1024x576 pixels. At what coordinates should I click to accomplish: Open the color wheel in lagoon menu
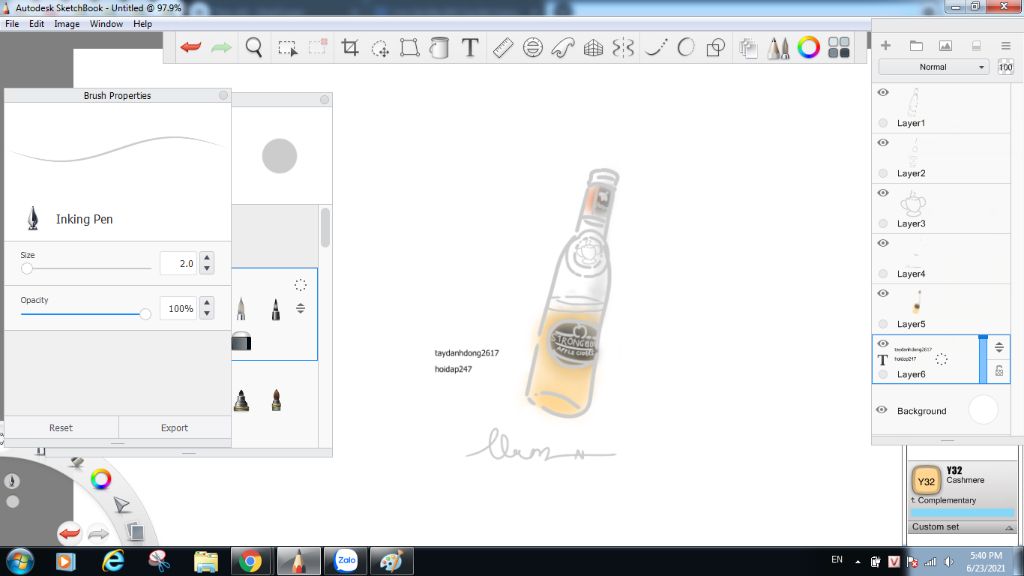[x=101, y=479]
